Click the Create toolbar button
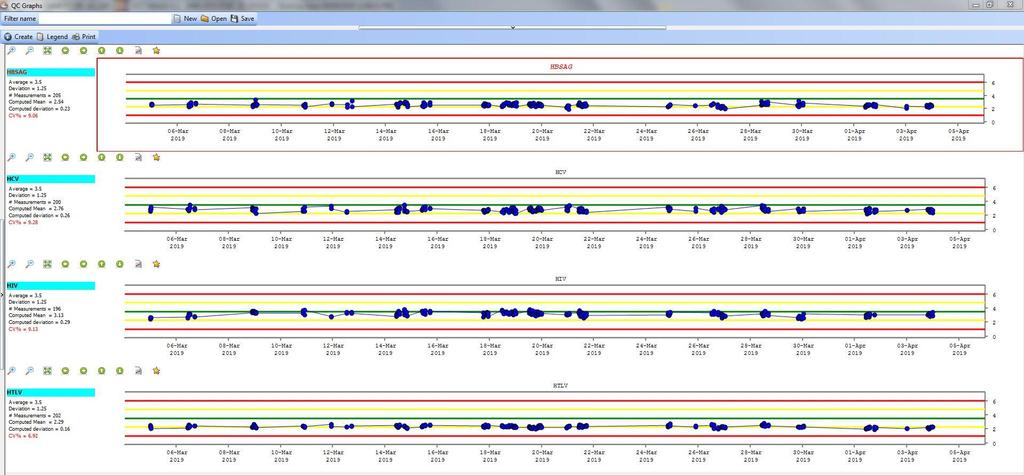This screenshot has width=1024, height=475. 18,37
